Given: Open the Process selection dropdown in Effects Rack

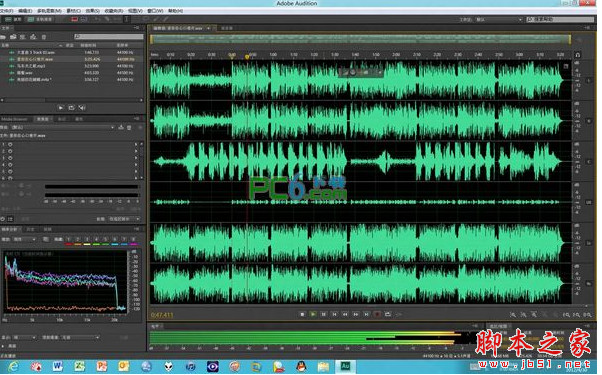Looking at the screenshot, I should [124, 220].
